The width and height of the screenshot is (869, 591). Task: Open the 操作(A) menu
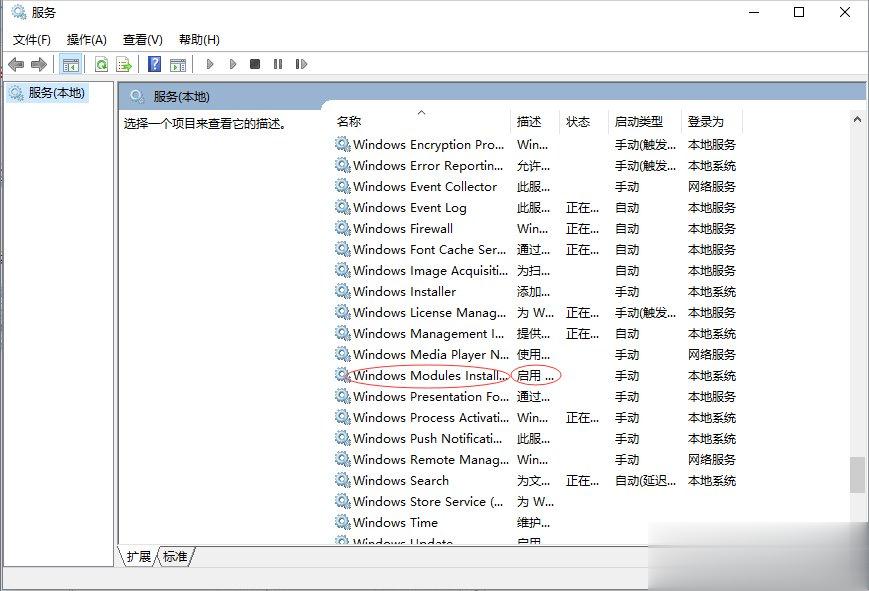coord(86,40)
